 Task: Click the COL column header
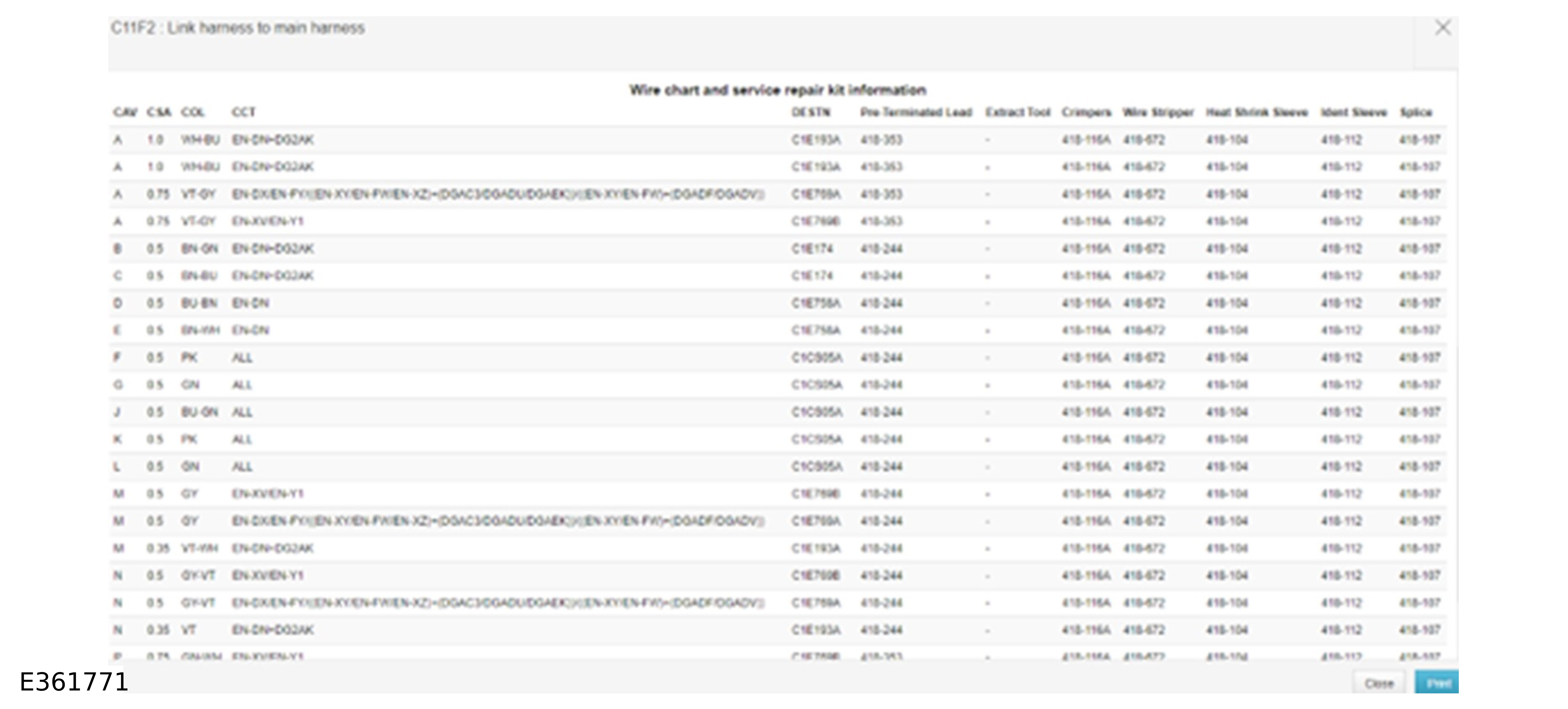193,113
